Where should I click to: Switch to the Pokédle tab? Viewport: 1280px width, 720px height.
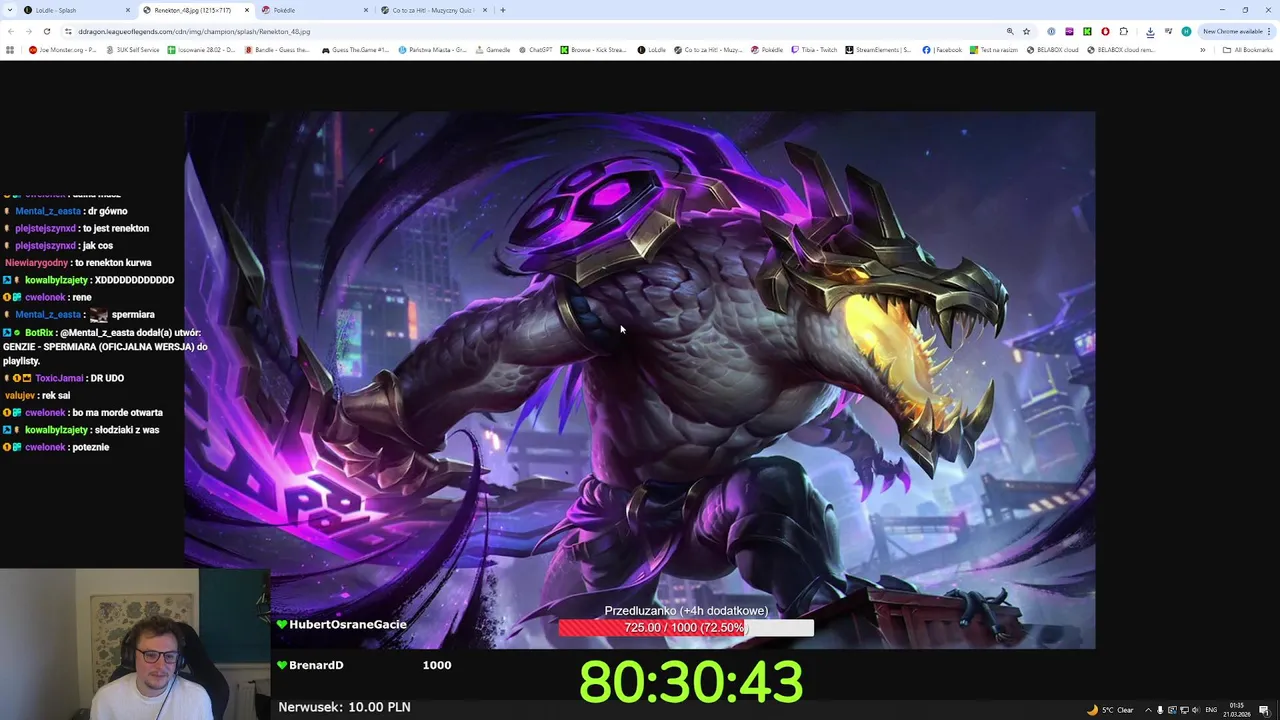313,10
